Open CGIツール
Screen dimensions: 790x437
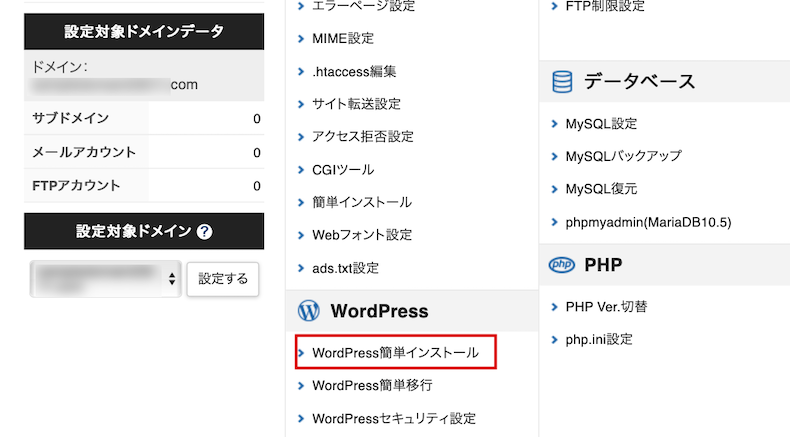pos(343,170)
